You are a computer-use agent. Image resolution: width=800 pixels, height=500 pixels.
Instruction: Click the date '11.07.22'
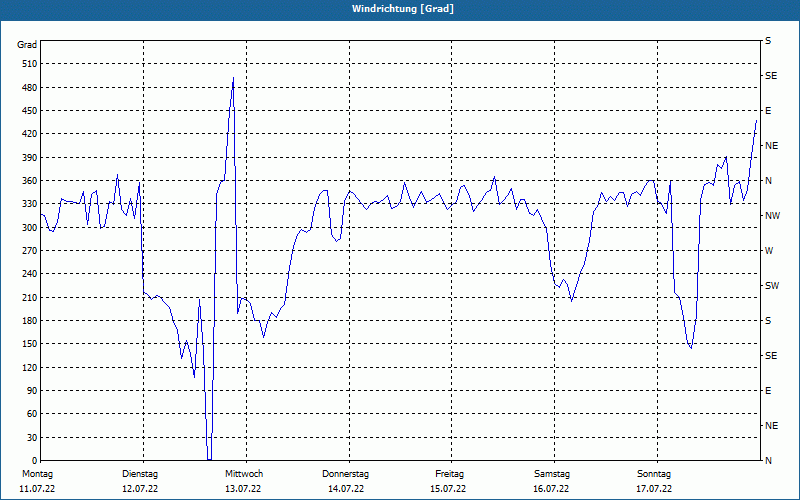pyautogui.click(x=37, y=489)
